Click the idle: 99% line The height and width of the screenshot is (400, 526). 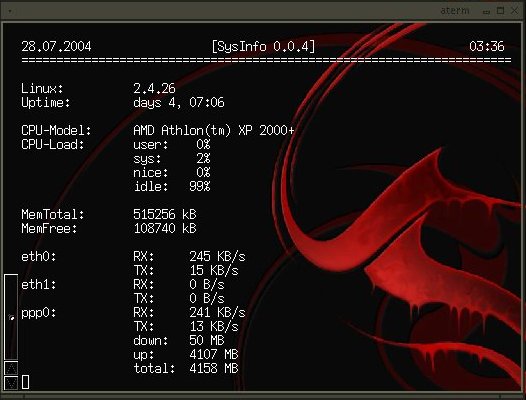coord(172,187)
